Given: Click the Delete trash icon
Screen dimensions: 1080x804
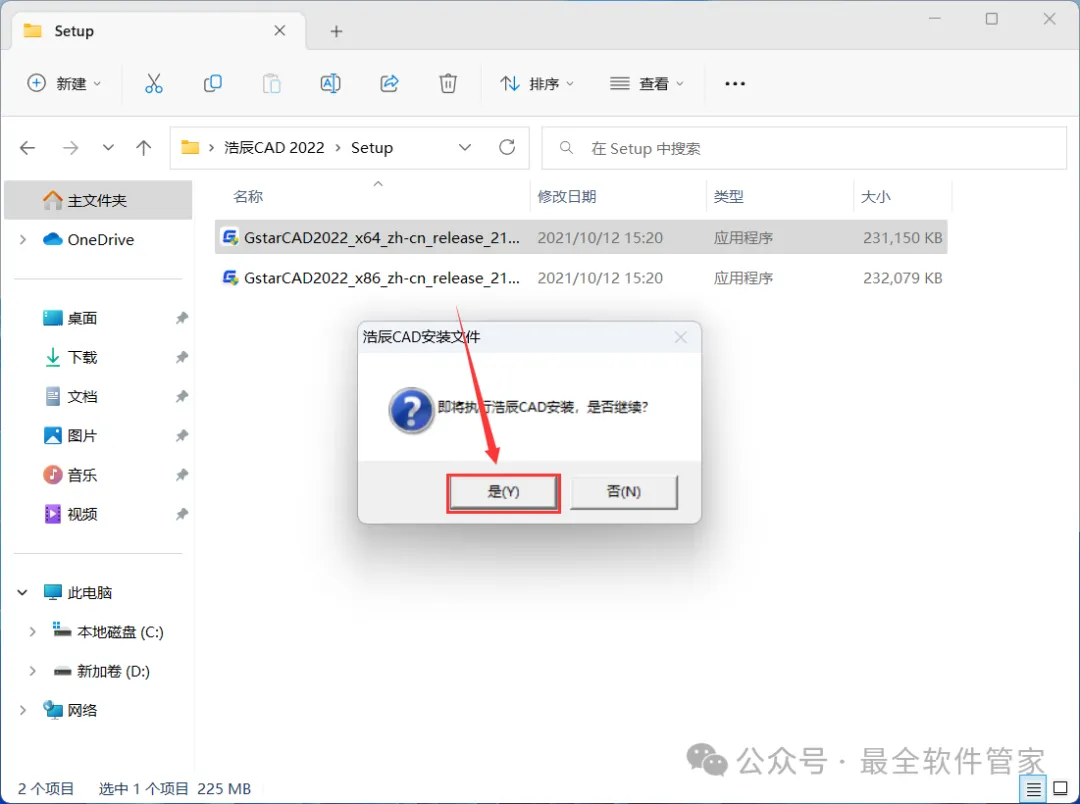Looking at the screenshot, I should click(448, 83).
